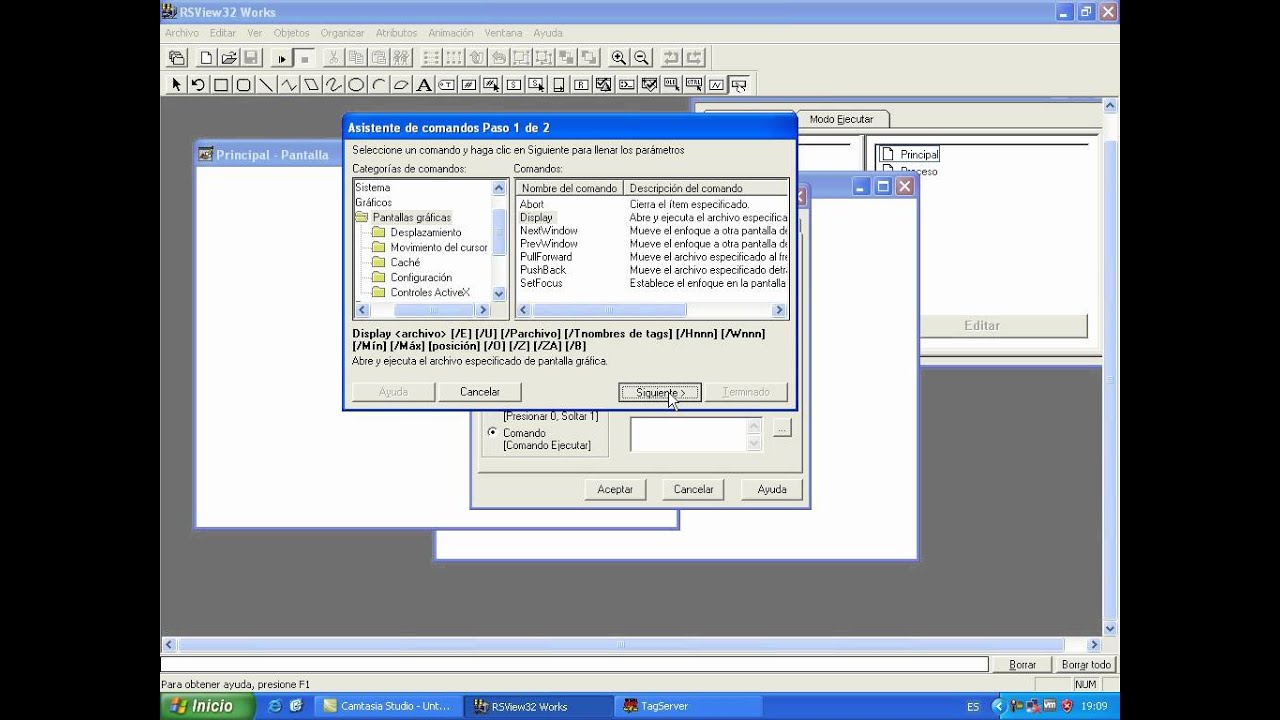This screenshot has height=720, width=1280.
Task: Select the Rotate tool
Action: (x=198, y=85)
